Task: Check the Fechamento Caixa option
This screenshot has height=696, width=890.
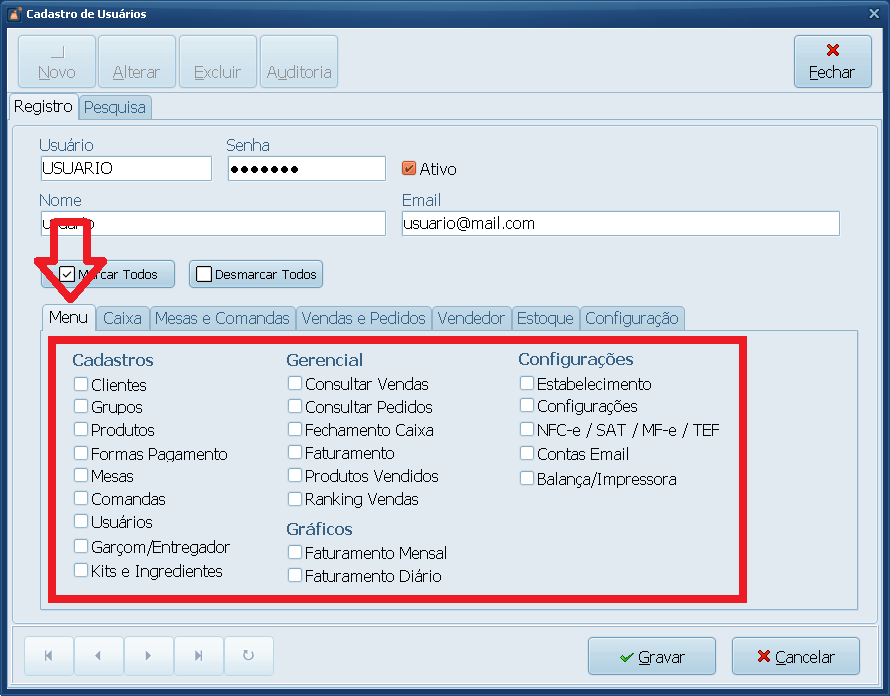Action: coord(295,429)
